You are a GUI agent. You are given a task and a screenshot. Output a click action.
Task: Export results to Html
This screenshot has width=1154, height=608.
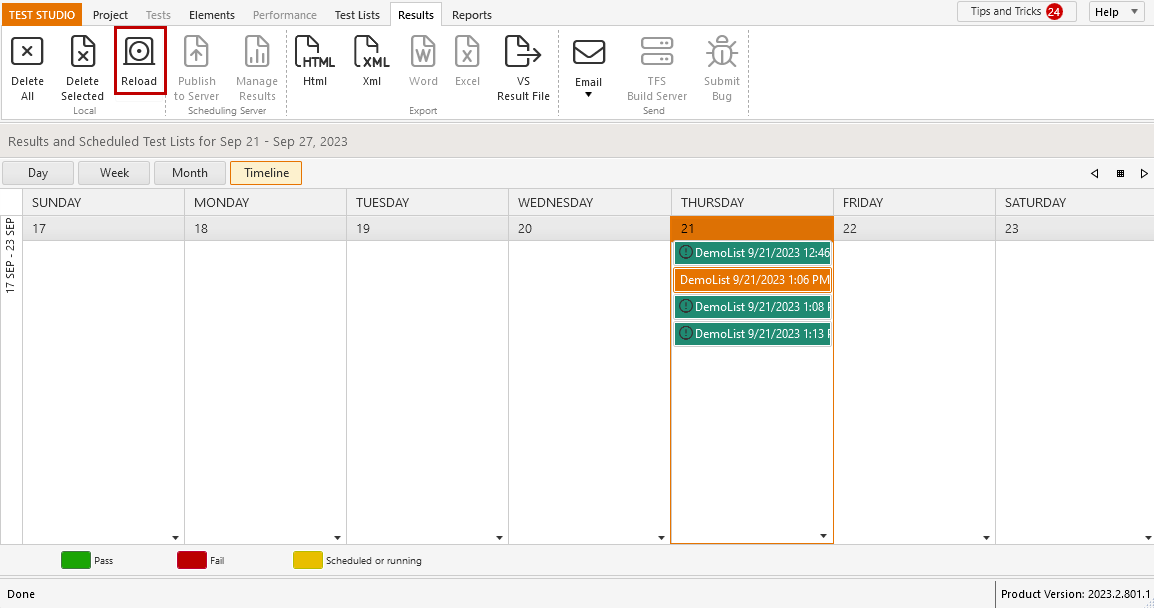pos(315,52)
